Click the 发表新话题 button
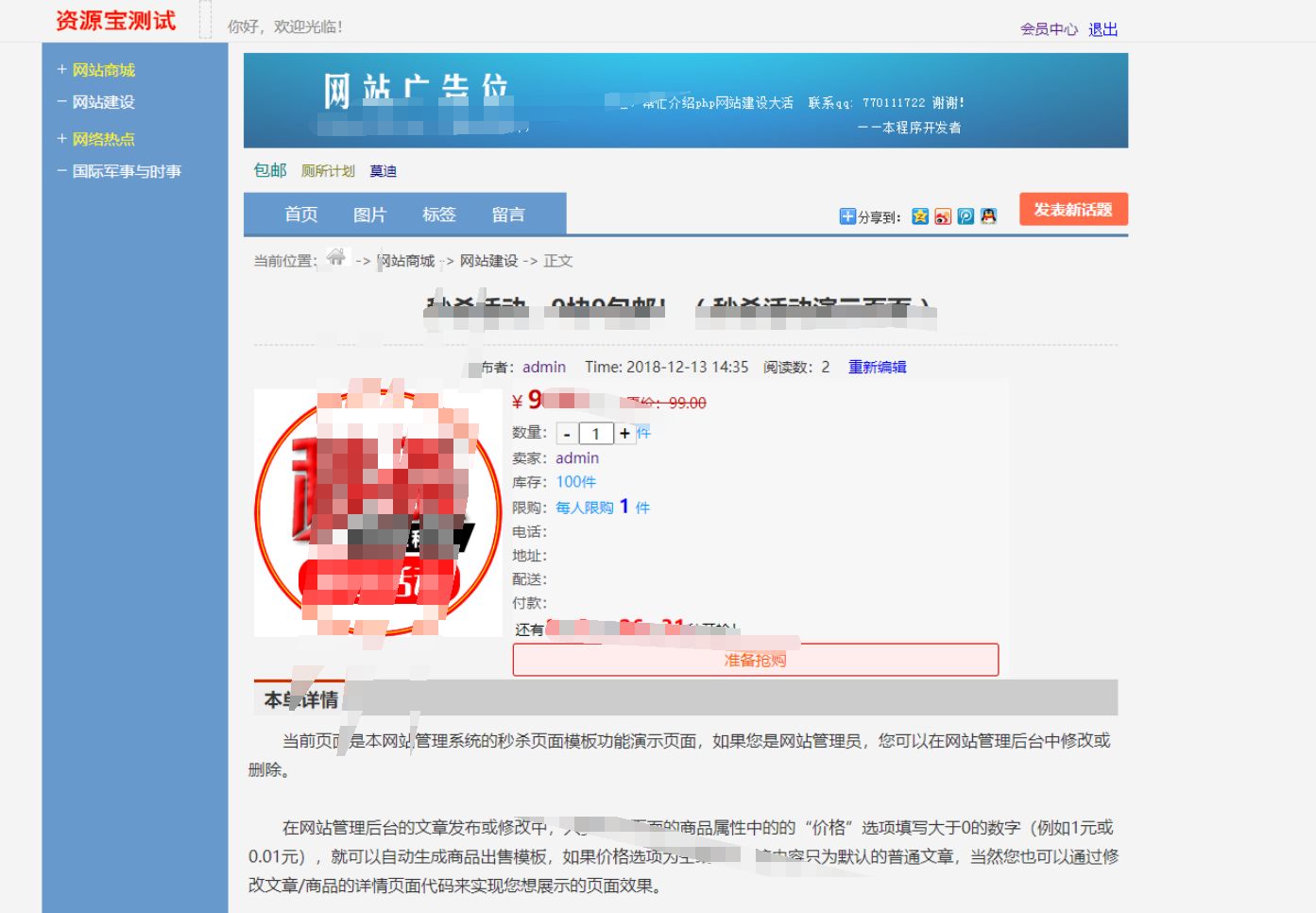Viewport: 1316px width, 913px height. coord(1072,209)
